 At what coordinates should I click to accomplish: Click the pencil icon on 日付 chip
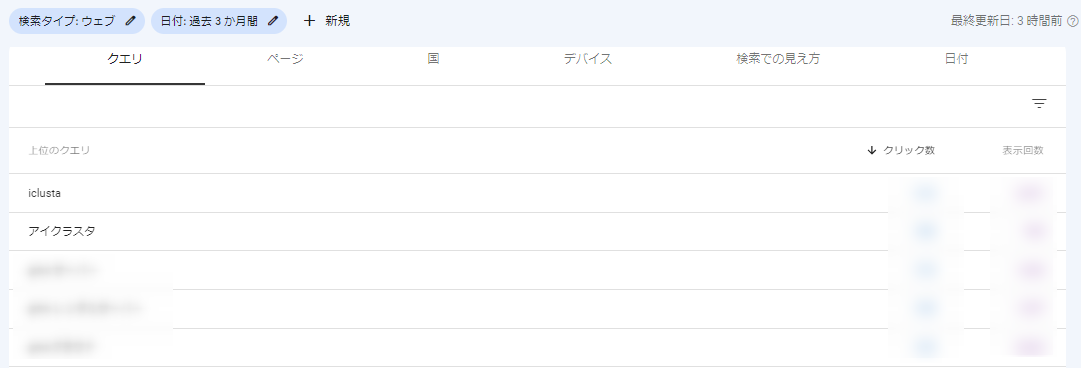point(273,21)
